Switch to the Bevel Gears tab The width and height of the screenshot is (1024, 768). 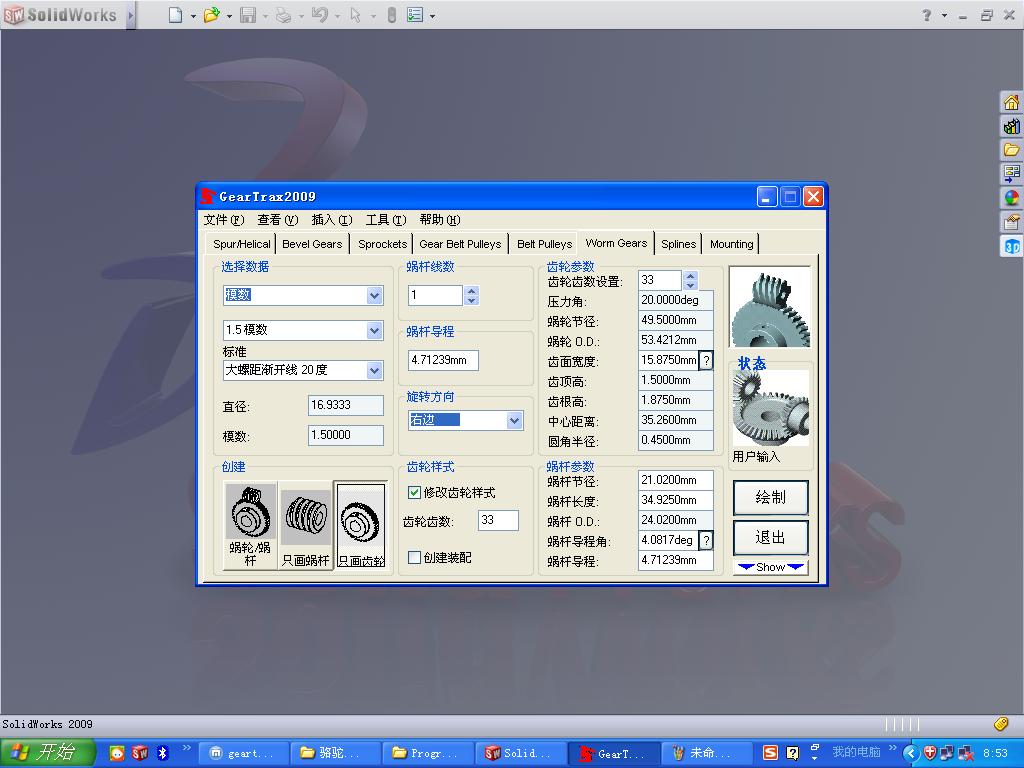pyautogui.click(x=312, y=244)
